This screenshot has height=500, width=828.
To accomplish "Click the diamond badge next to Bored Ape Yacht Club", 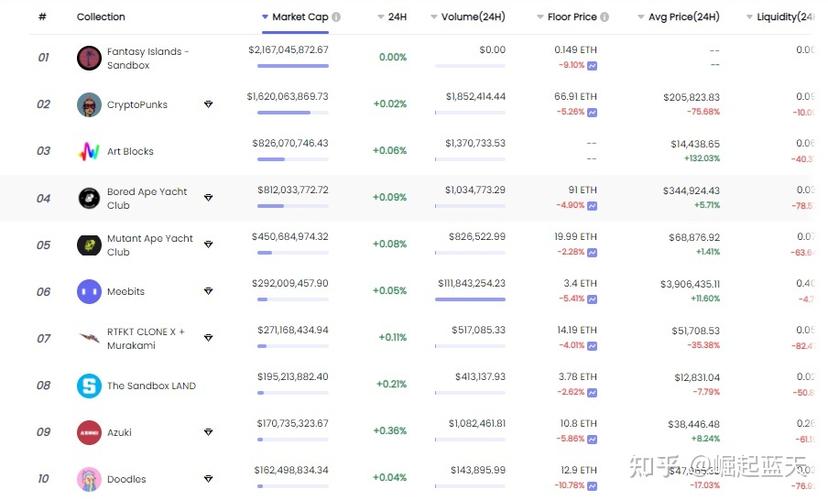I will pyautogui.click(x=209, y=197).
